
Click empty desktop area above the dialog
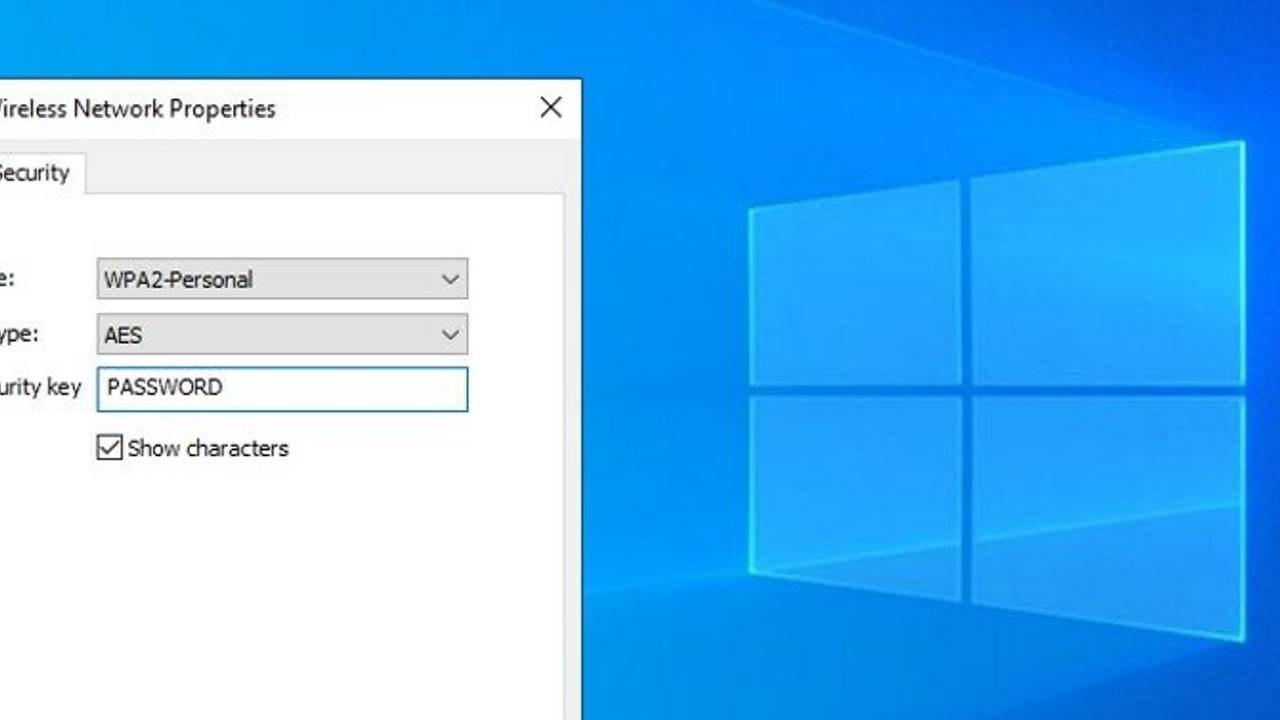coord(290,38)
